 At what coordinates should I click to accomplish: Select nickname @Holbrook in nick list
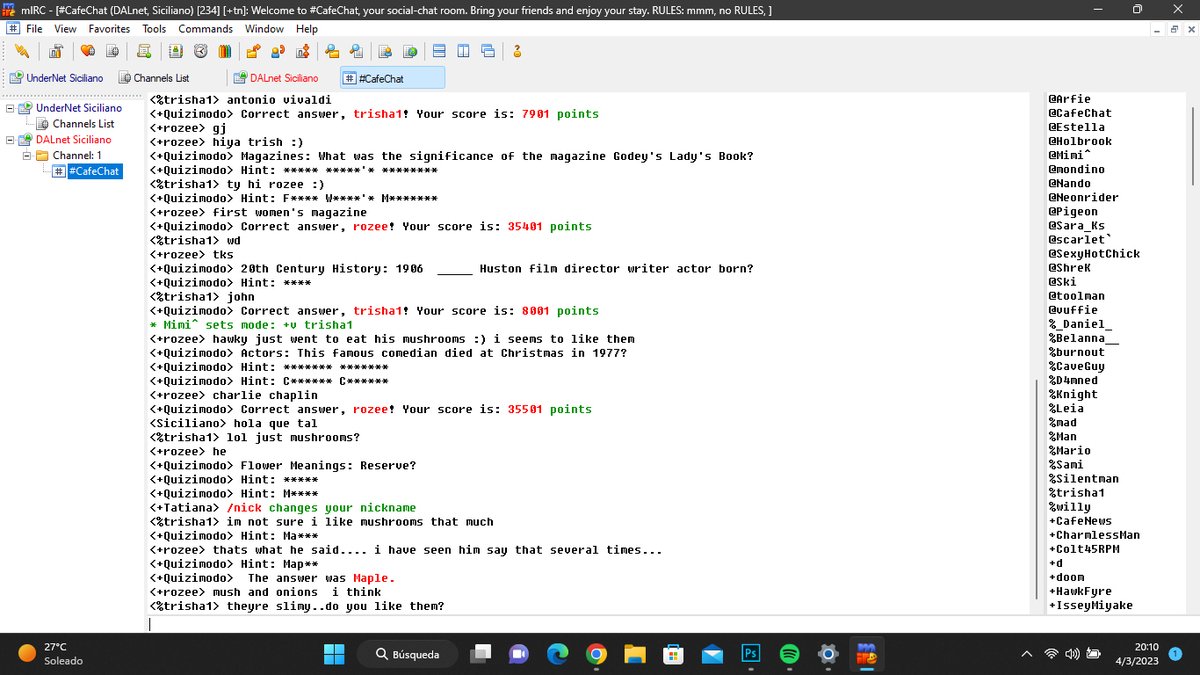click(1080, 141)
